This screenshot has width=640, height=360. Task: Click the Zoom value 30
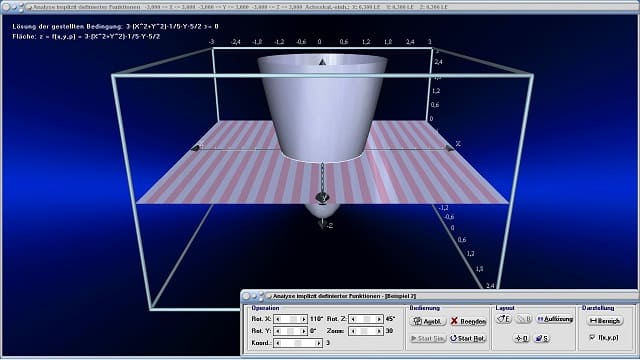389,331
